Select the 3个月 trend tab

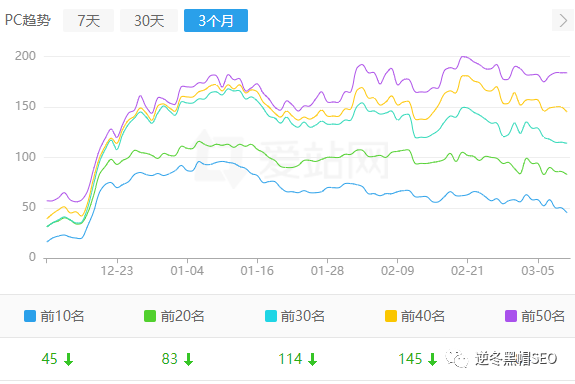[216, 21]
